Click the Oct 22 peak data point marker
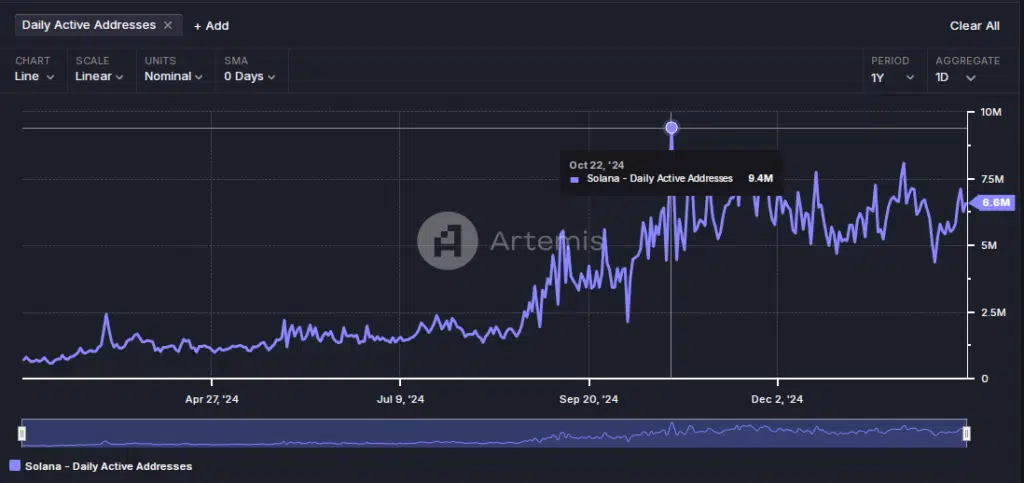The image size is (1024, 483). click(x=671, y=127)
